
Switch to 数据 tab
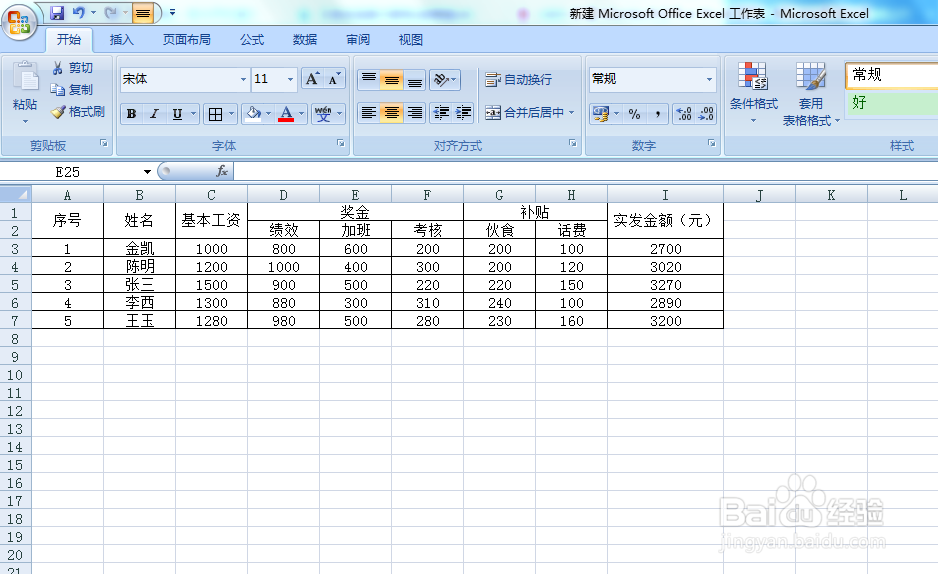[305, 39]
